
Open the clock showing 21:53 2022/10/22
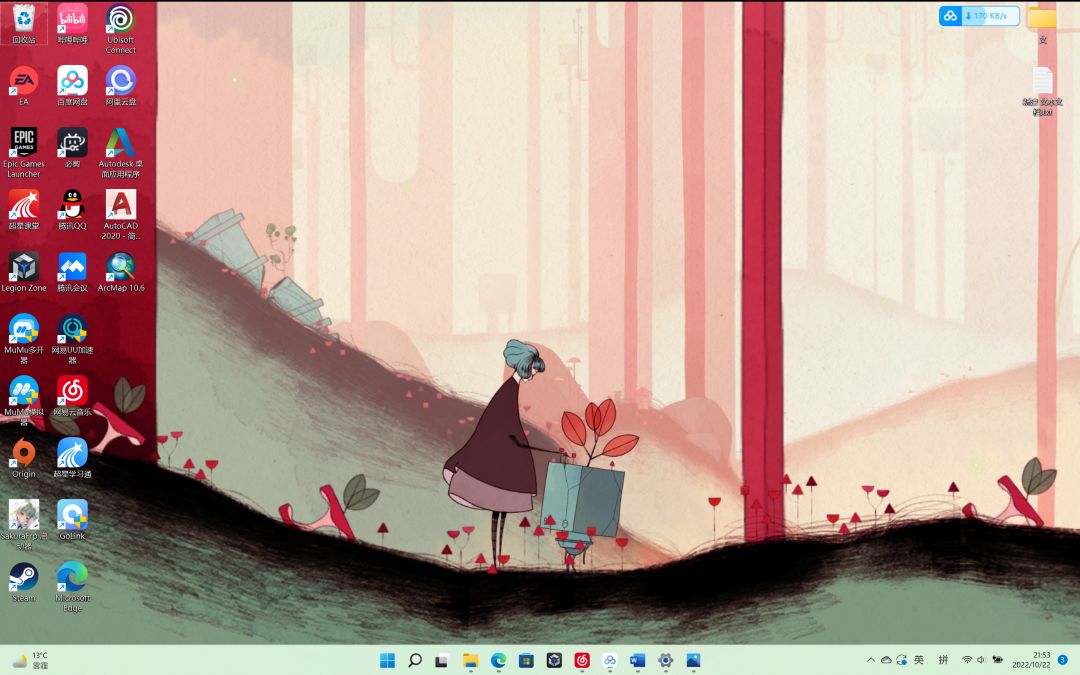pos(1031,660)
